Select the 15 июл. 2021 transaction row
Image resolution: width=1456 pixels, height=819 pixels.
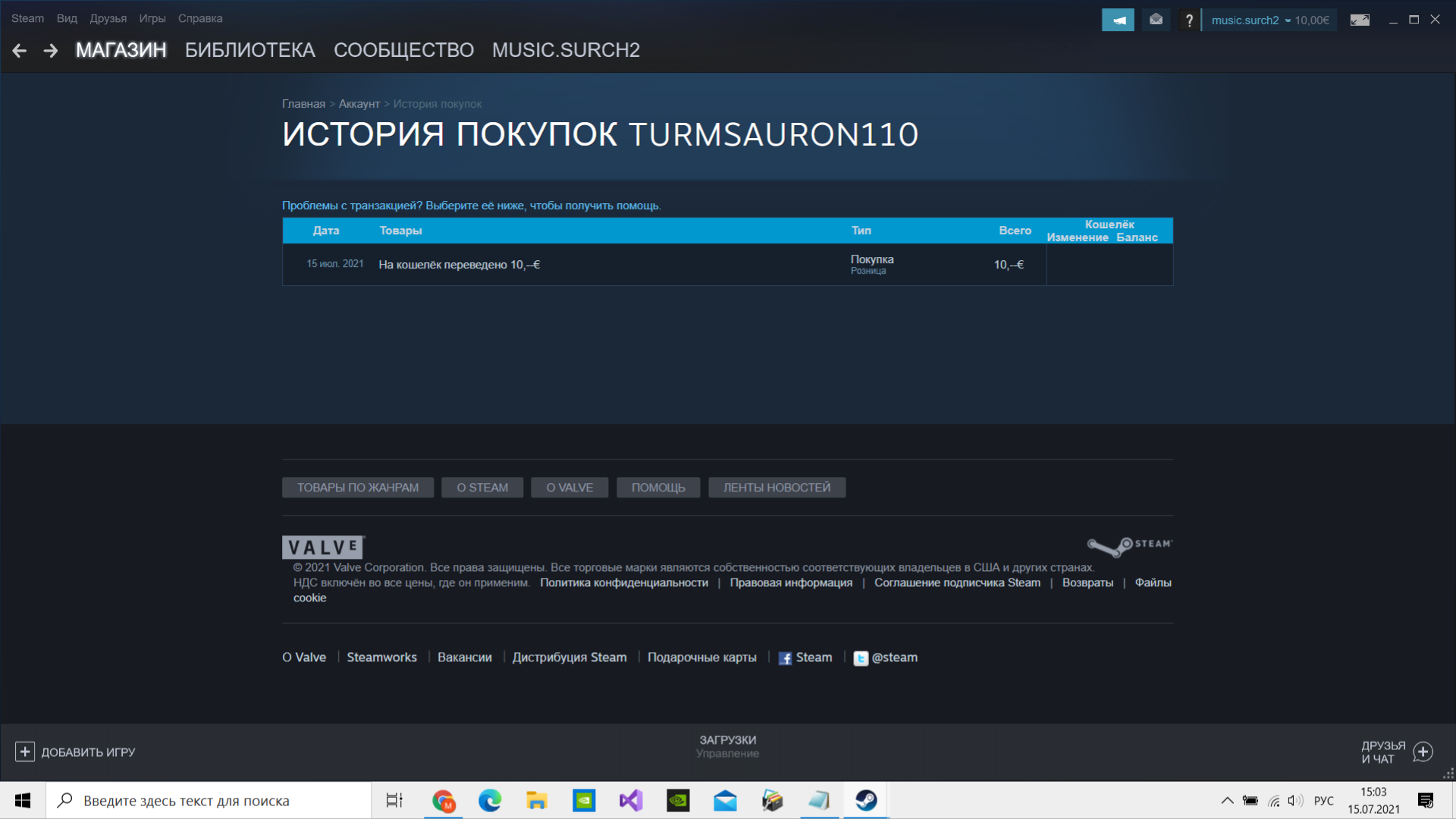[728, 265]
